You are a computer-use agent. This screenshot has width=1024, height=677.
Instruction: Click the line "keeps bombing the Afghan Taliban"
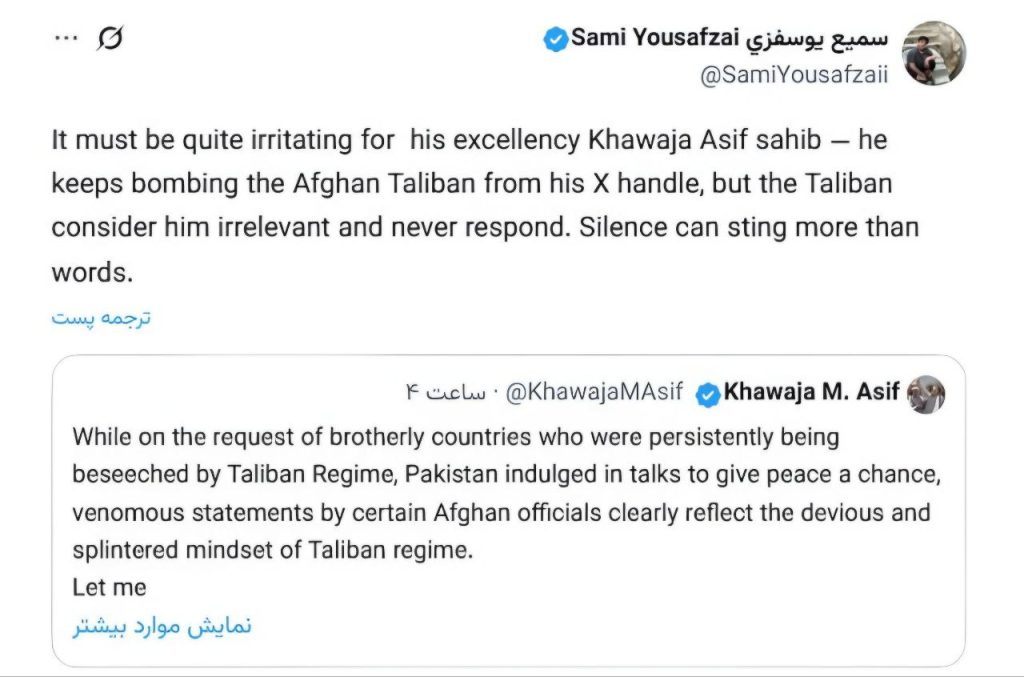coord(471,184)
